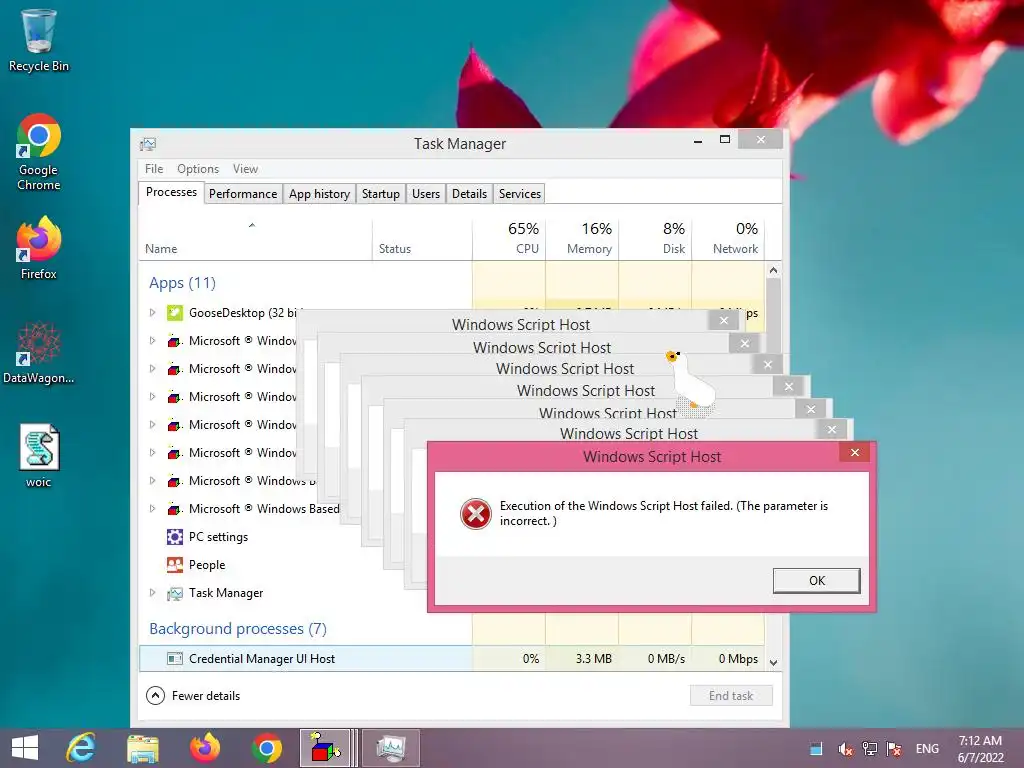Sort by the Network column header
This screenshot has height=768, width=1024.
[729, 238]
